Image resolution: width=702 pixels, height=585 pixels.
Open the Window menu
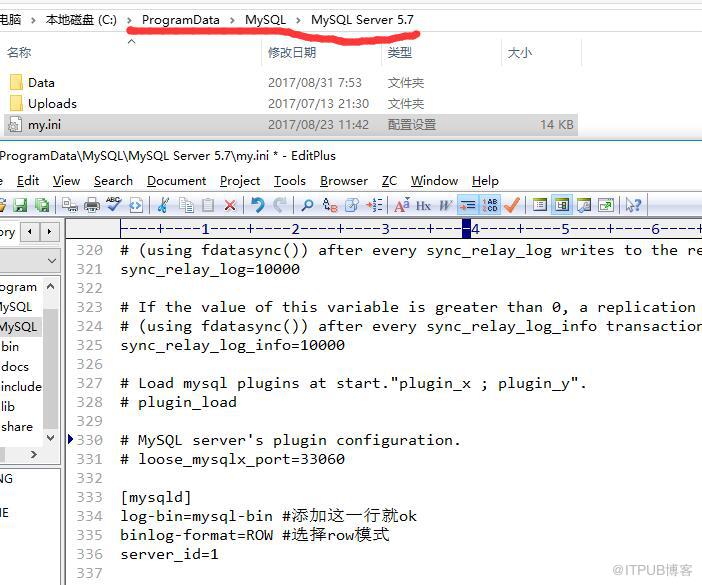click(x=434, y=181)
